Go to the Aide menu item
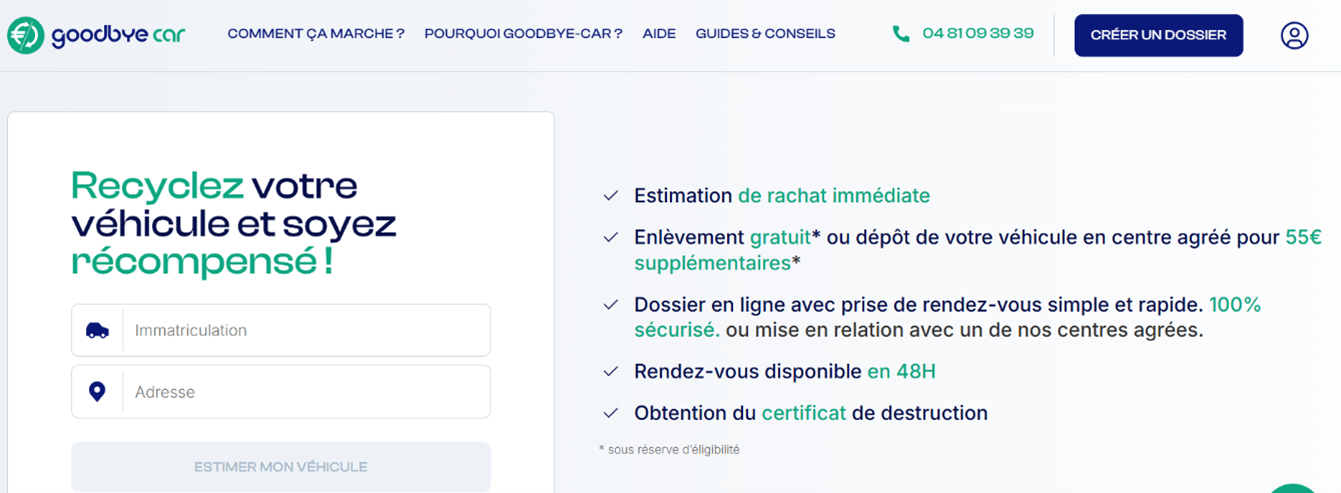Image resolution: width=1341 pixels, height=493 pixels. click(659, 34)
